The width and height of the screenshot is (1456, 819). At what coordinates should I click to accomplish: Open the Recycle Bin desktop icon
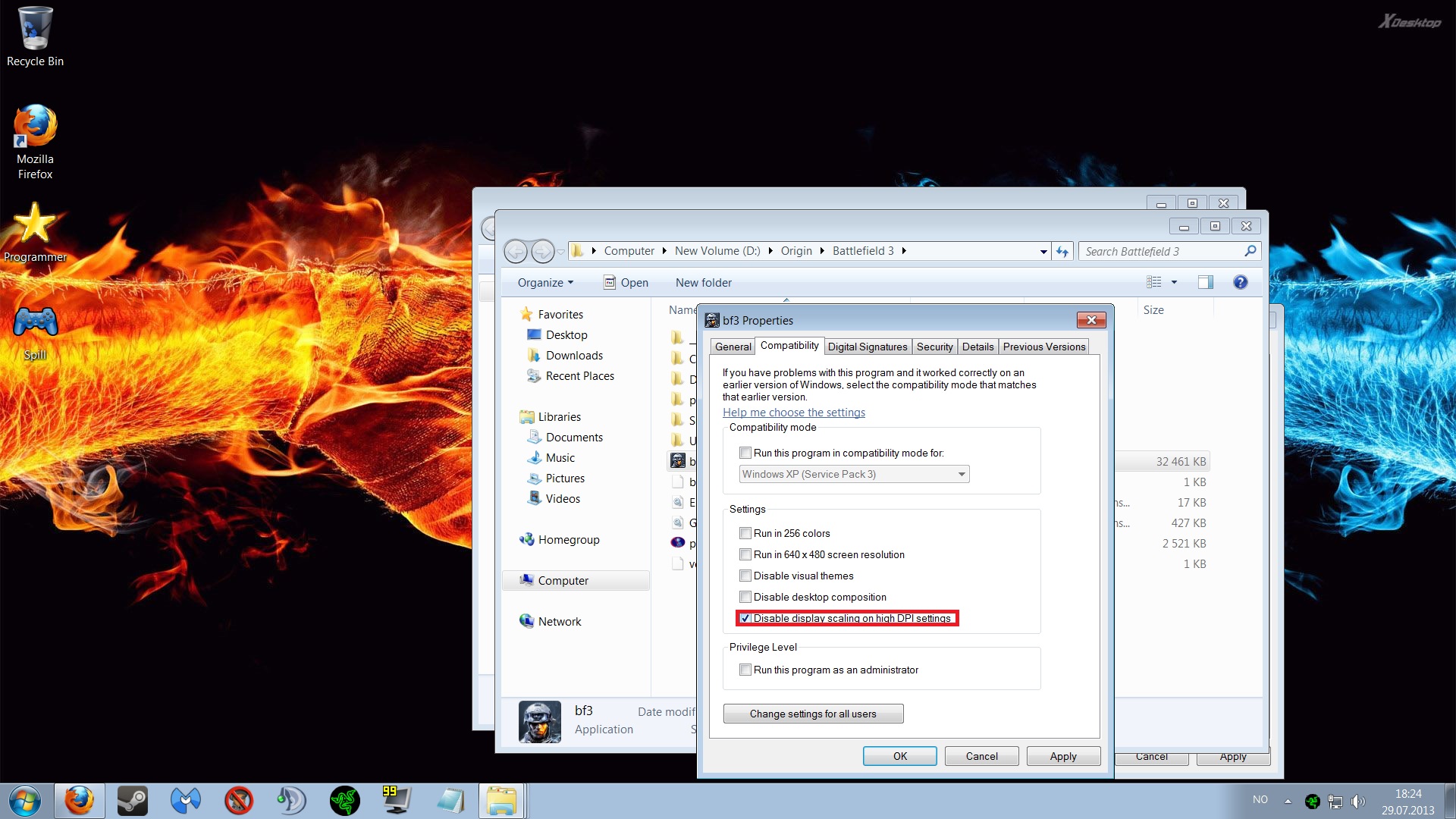(35, 36)
